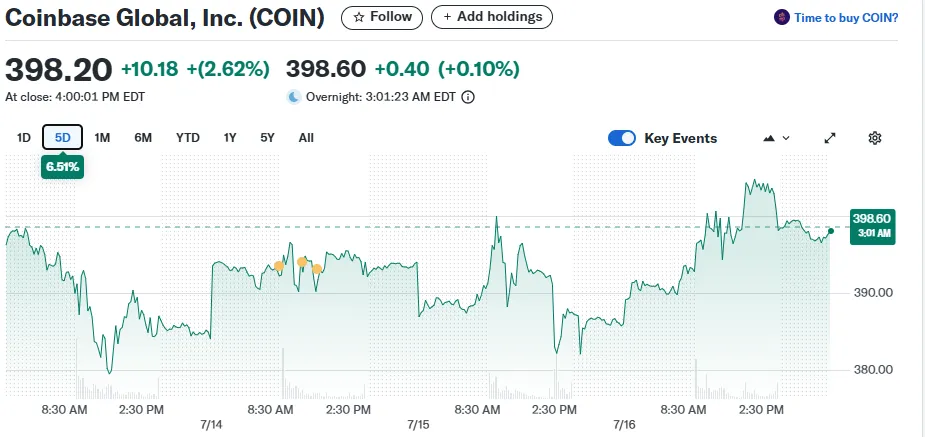Click the Time to buy COIN purple icon
The height and width of the screenshot is (437, 925).
tap(782, 18)
